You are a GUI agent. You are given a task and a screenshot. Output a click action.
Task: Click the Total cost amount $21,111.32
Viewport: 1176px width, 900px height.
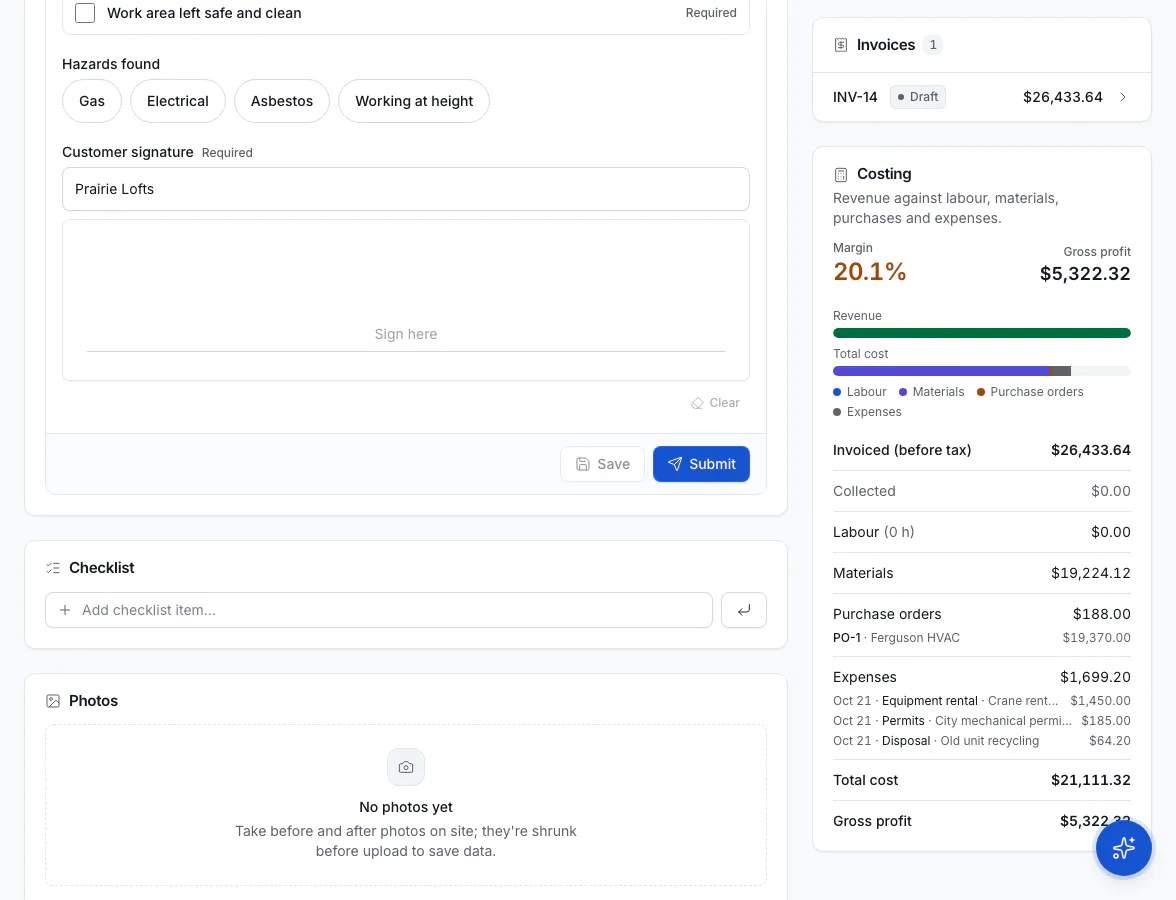click(1090, 780)
